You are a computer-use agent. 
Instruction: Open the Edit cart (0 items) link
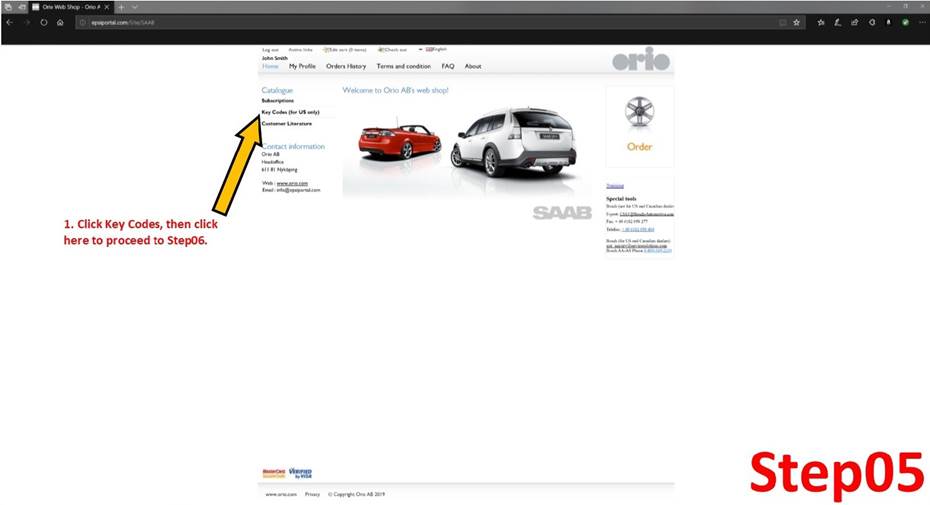point(345,50)
